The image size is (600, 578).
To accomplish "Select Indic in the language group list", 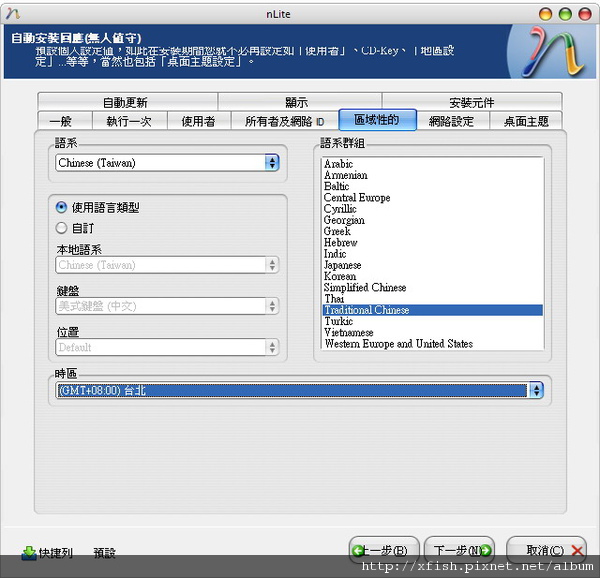I will point(432,254).
